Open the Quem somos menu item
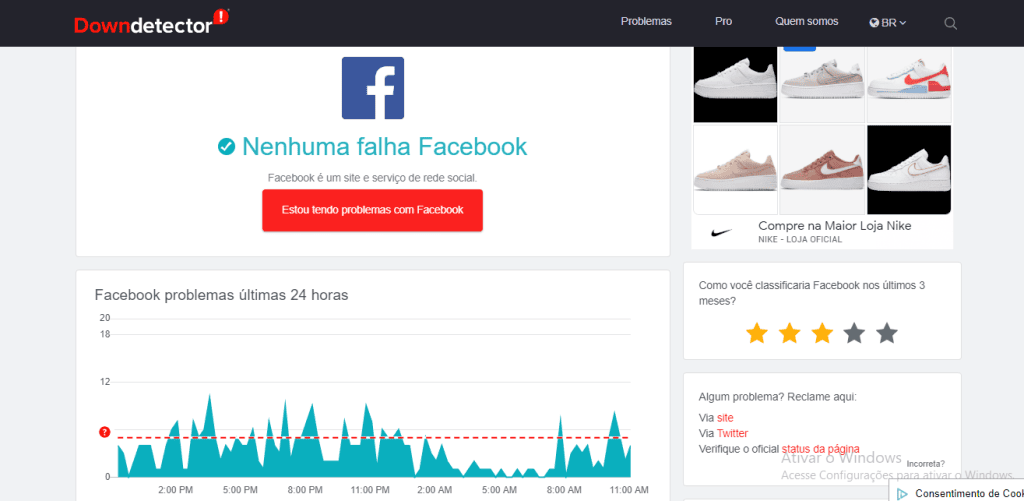The width and height of the screenshot is (1024, 501). pos(807,21)
